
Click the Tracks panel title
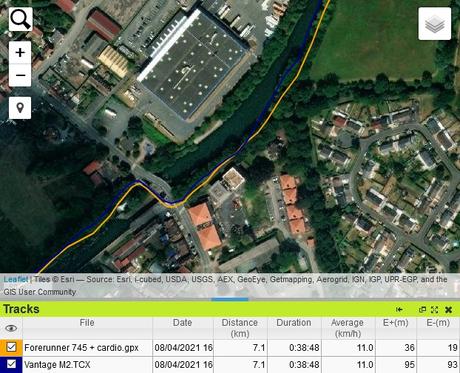(x=21, y=309)
